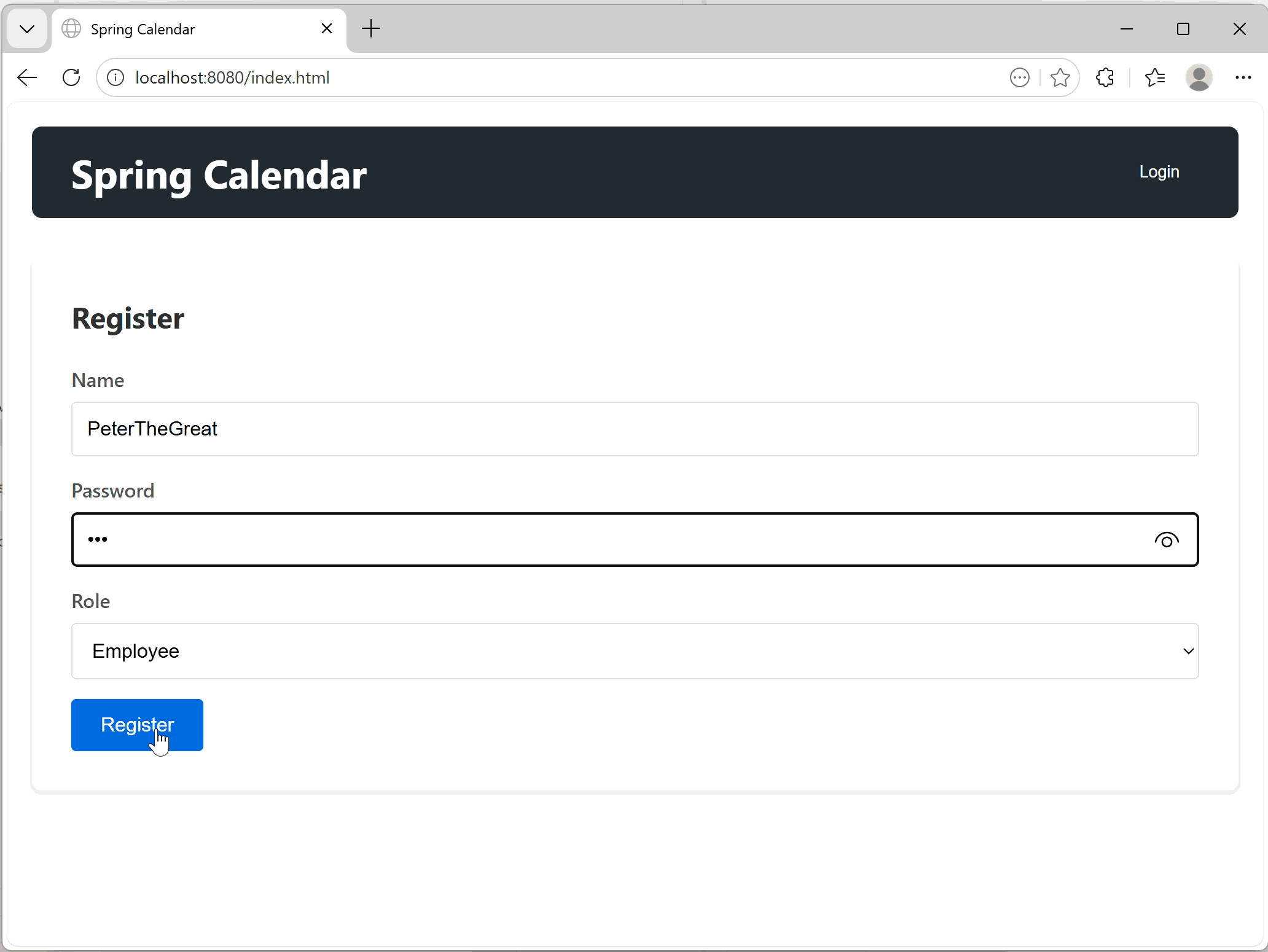This screenshot has width=1268, height=952.
Task: Click the circled ellipsis icon in address bar
Action: pyautogui.click(x=1019, y=77)
